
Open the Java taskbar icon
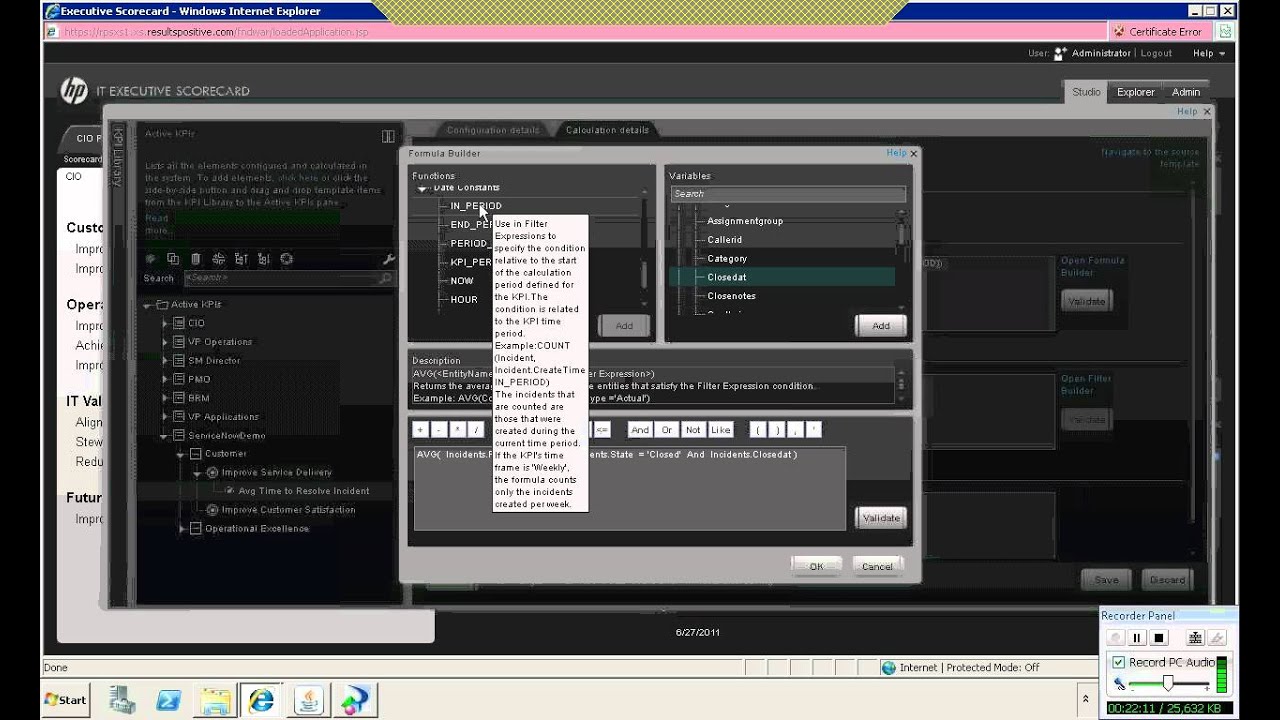coord(308,700)
